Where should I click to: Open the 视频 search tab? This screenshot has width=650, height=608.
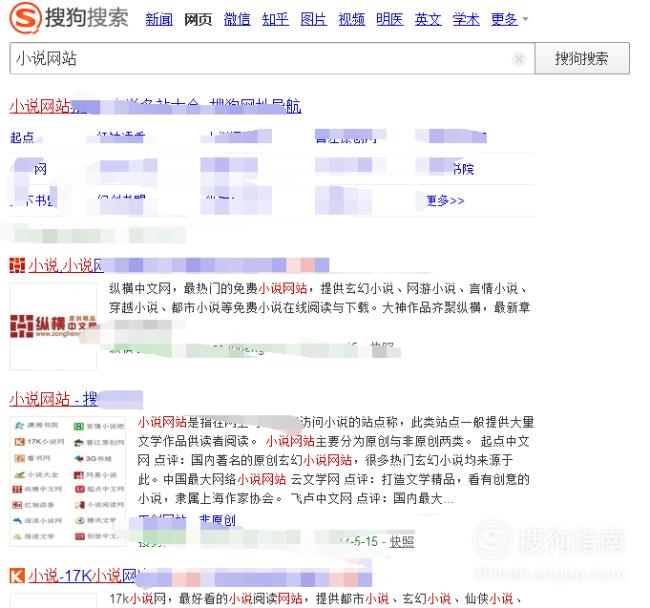pyautogui.click(x=352, y=19)
